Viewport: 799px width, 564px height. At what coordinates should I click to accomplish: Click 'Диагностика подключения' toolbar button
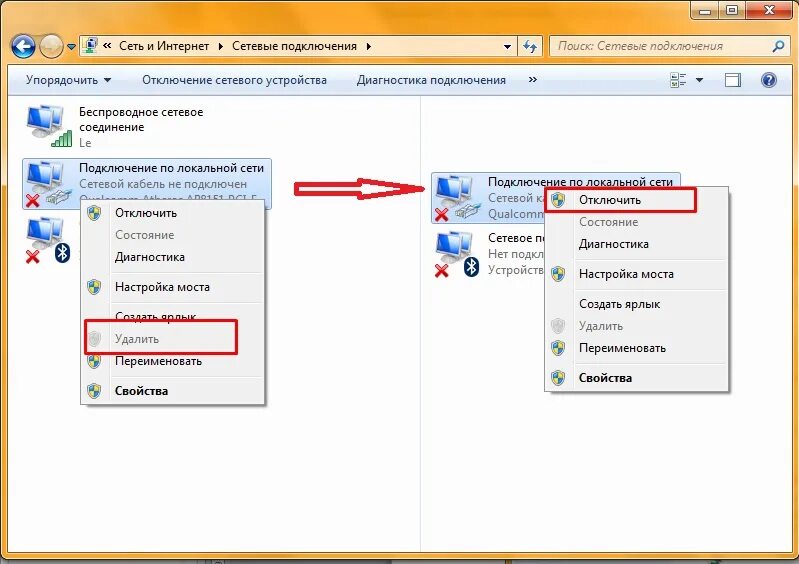pyautogui.click(x=431, y=80)
